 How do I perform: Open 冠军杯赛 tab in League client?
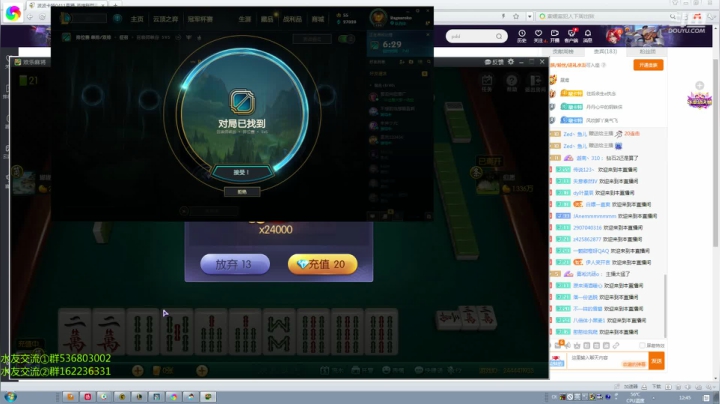point(200,19)
